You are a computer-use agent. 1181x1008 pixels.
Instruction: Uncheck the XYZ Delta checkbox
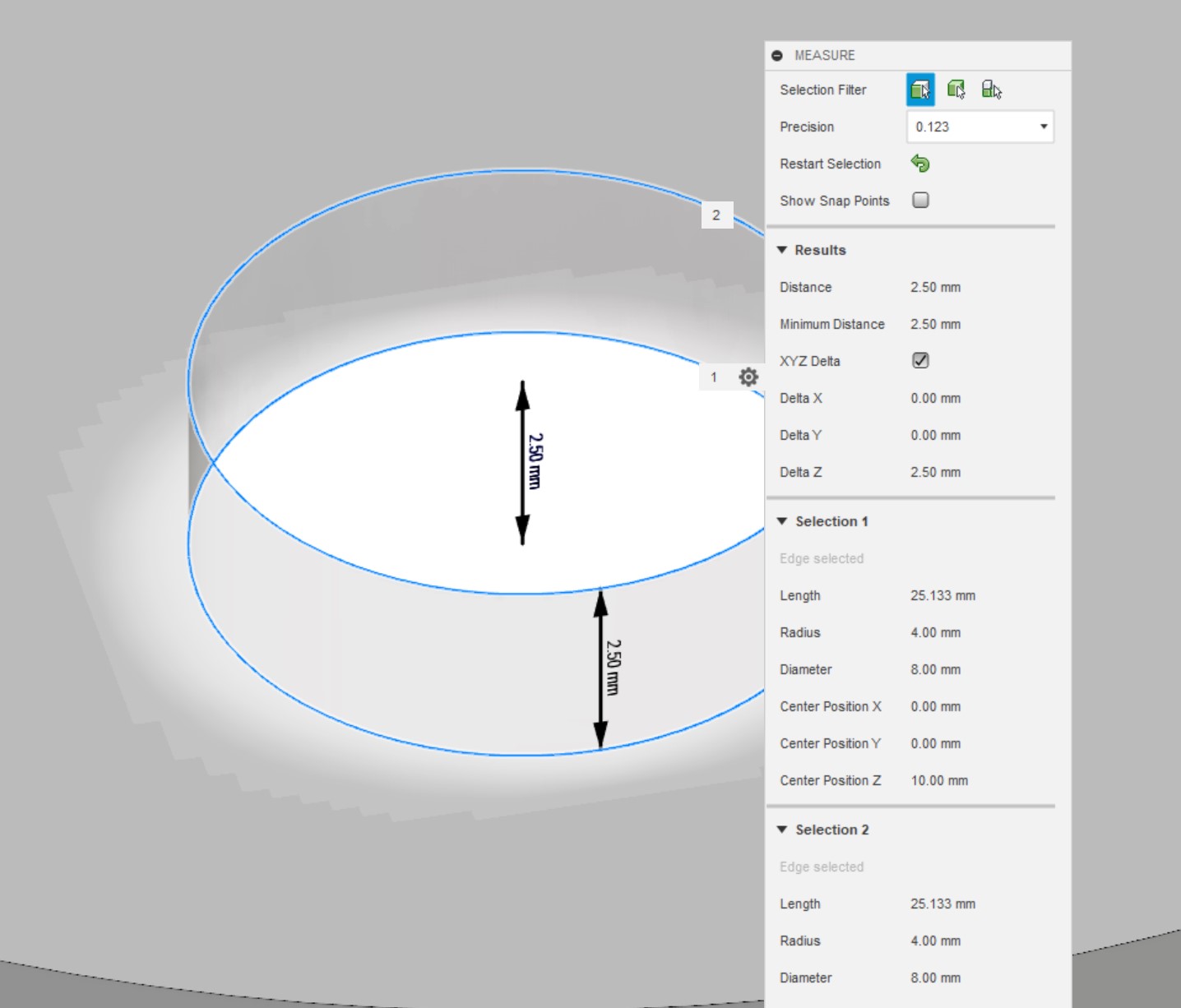[x=920, y=361]
